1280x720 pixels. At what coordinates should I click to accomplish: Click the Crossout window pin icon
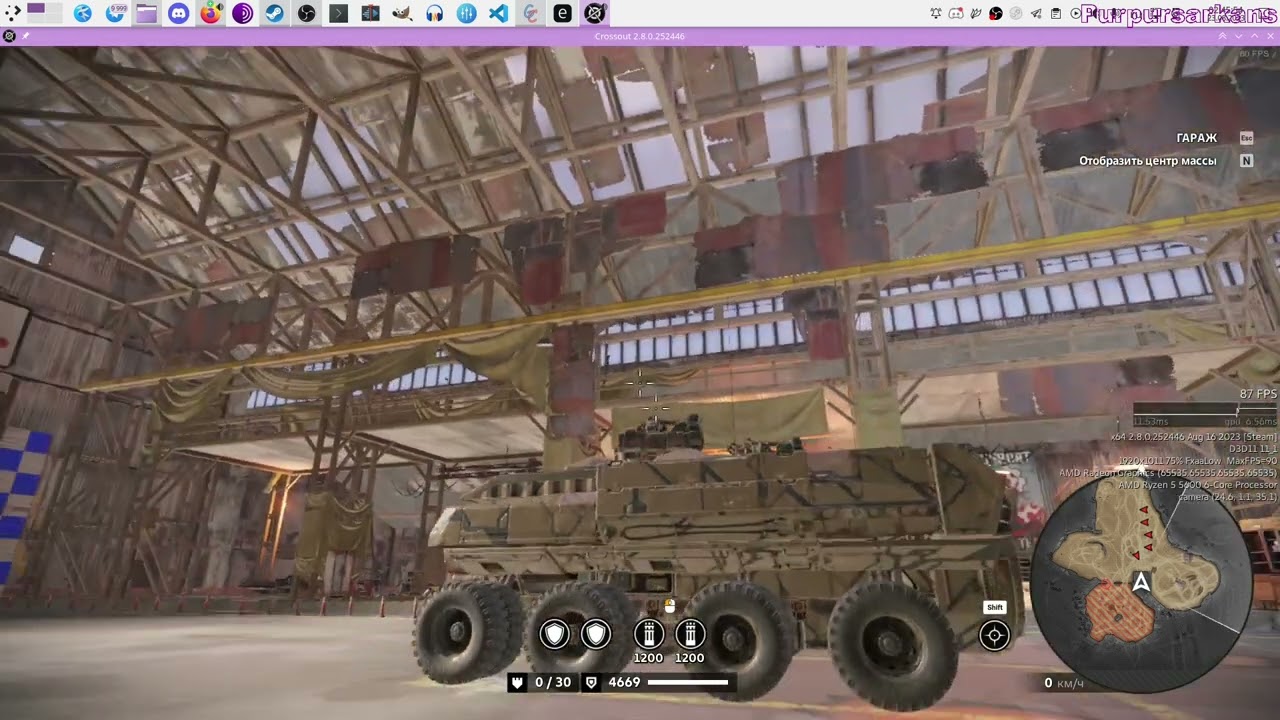point(26,36)
